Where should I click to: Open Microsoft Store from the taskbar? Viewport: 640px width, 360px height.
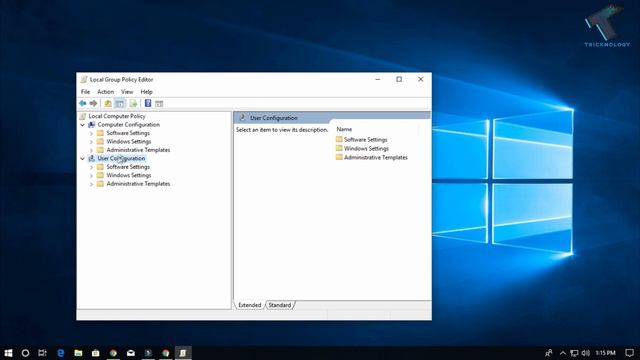coord(96,353)
